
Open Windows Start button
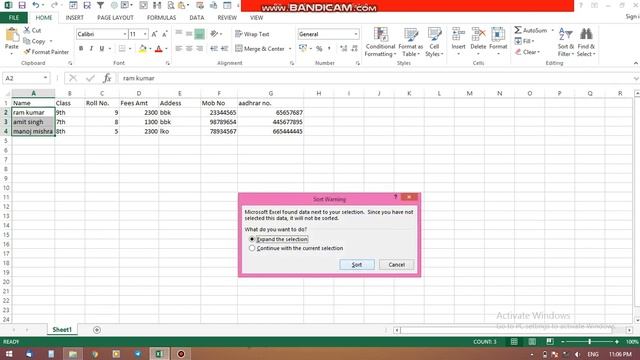tap(9, 354)
